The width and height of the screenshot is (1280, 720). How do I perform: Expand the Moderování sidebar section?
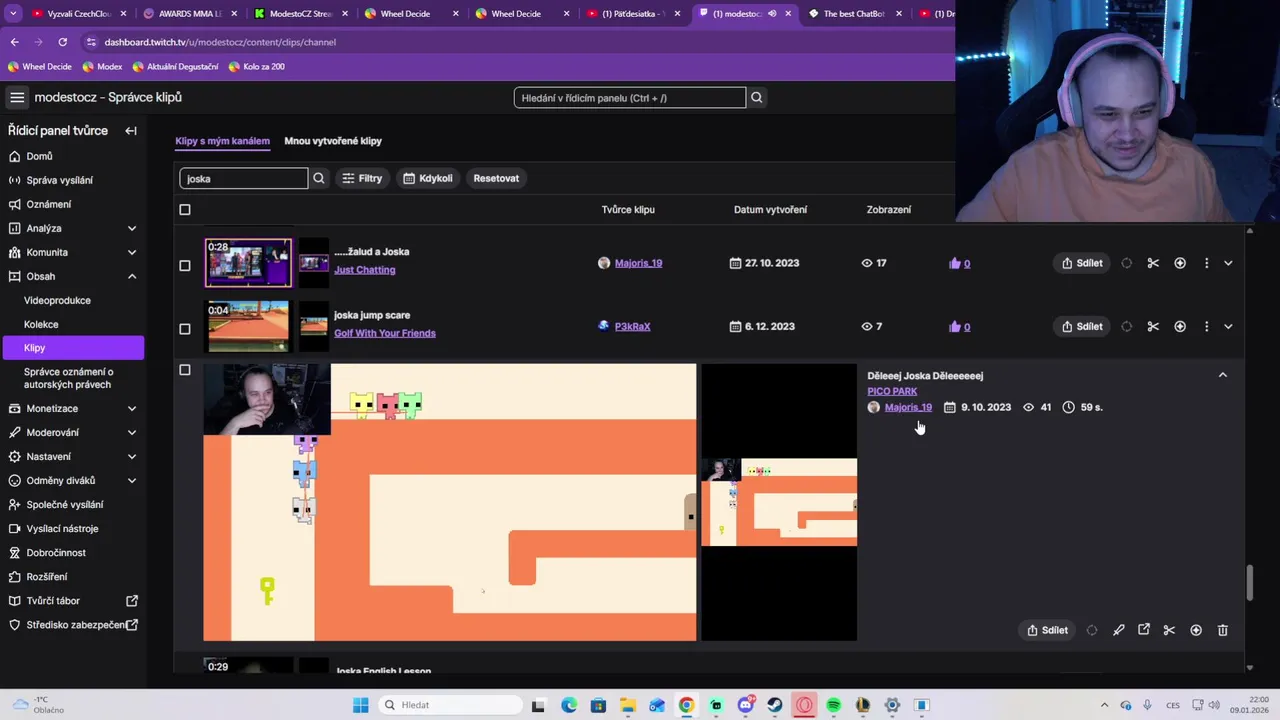(x=132, y=432)
